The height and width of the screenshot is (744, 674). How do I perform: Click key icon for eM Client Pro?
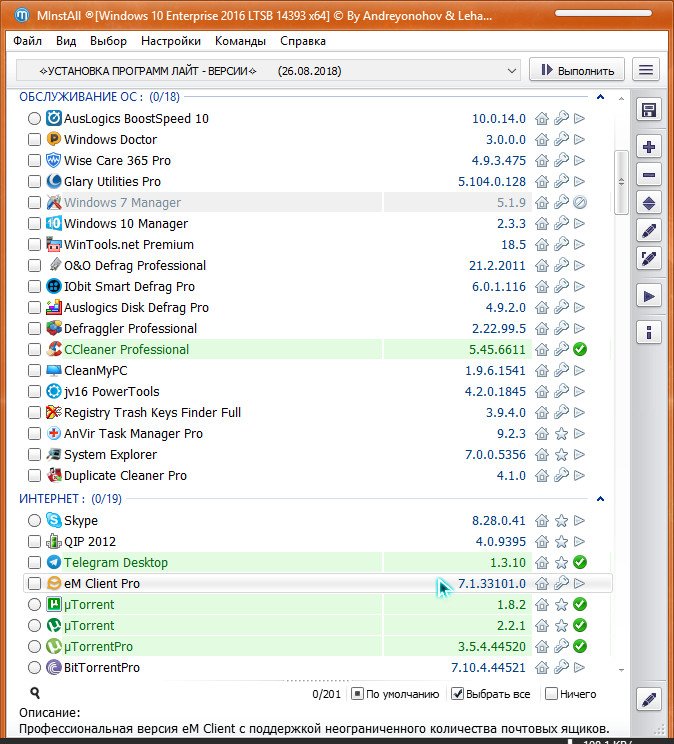(561, 583)
